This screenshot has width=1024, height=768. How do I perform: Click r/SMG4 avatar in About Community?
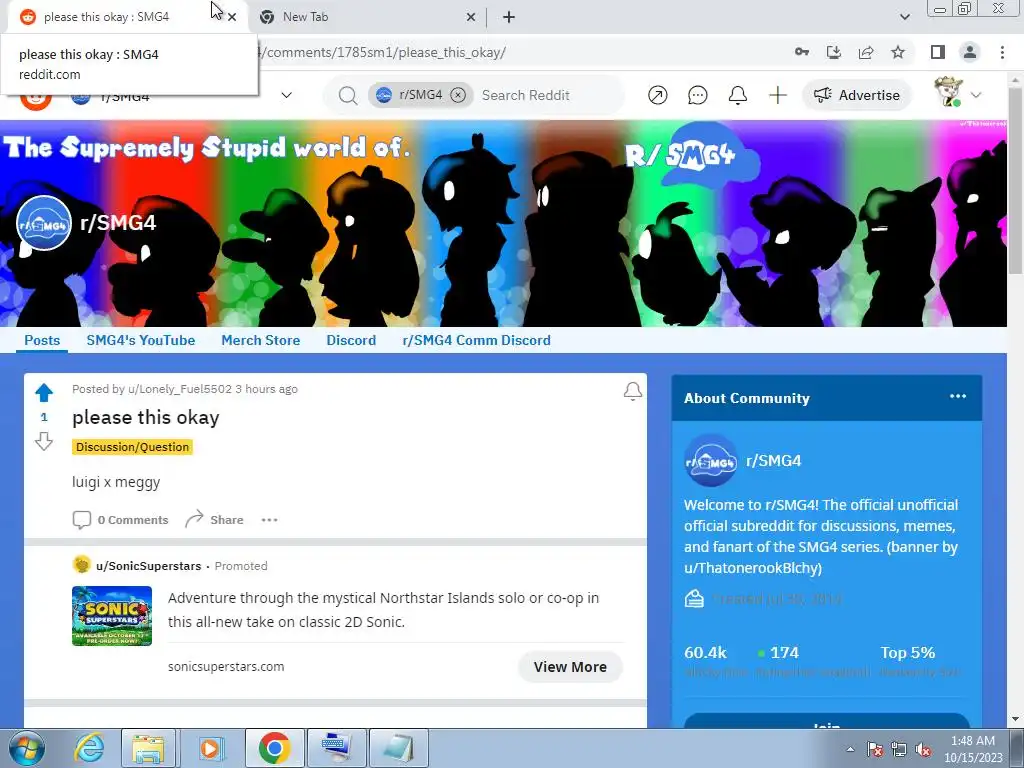click(710, 460)
